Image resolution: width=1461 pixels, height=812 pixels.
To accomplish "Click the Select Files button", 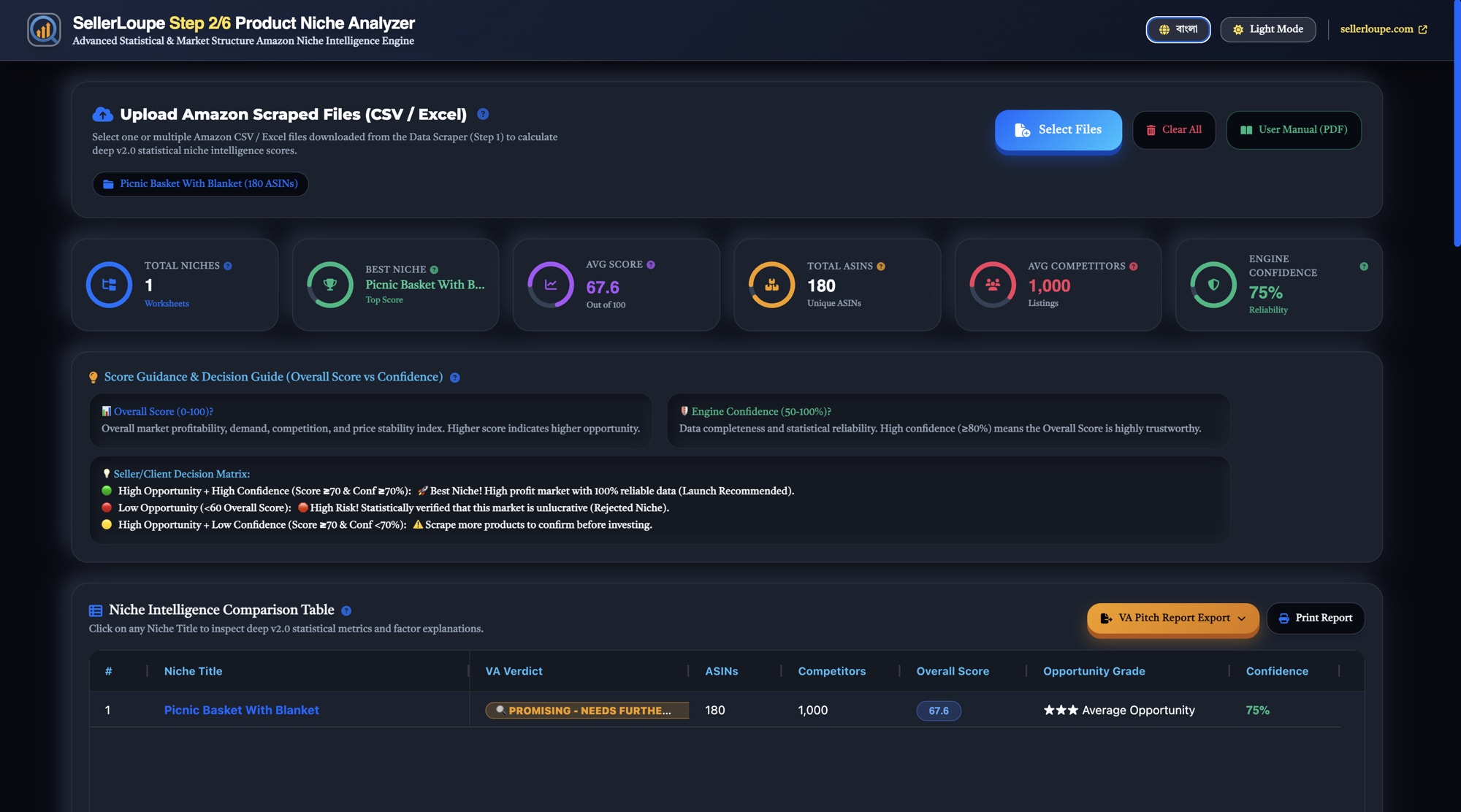I will (1058, 130).
